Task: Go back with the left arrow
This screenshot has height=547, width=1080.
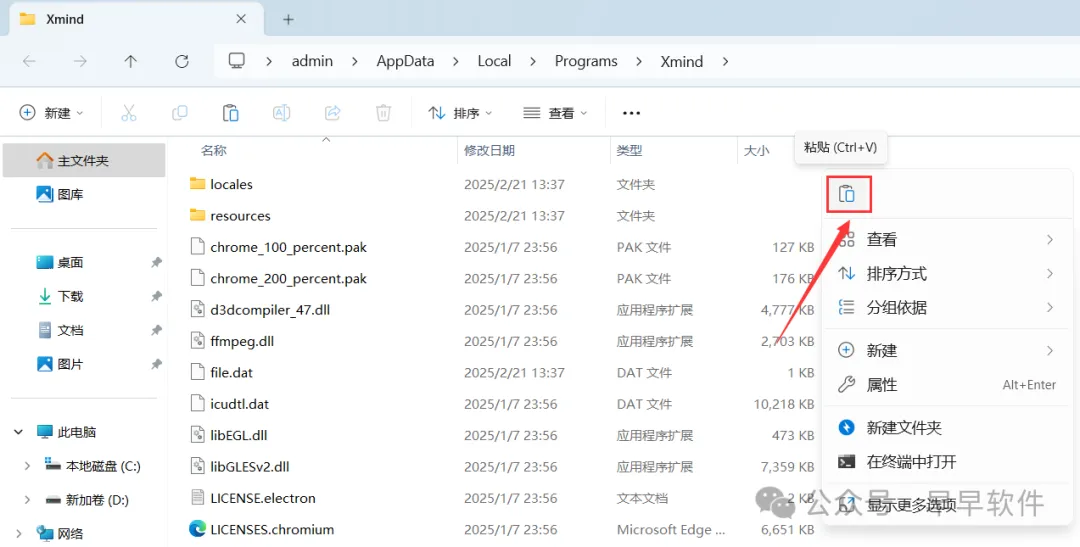Action: coord(29,61)
